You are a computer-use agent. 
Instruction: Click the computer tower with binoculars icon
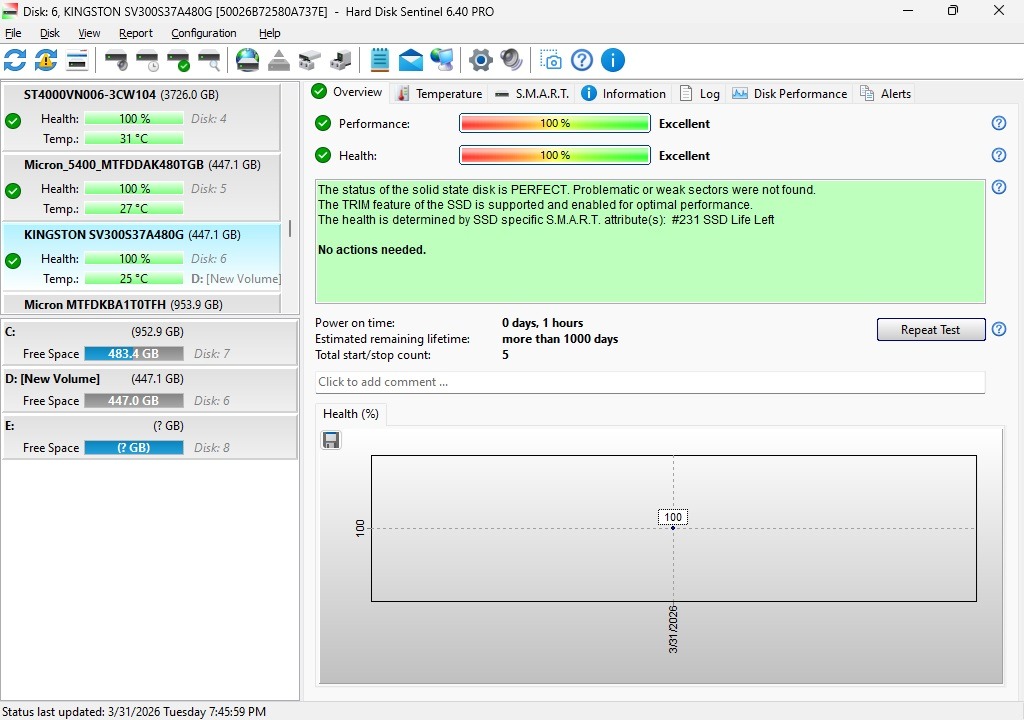[340, 60]
